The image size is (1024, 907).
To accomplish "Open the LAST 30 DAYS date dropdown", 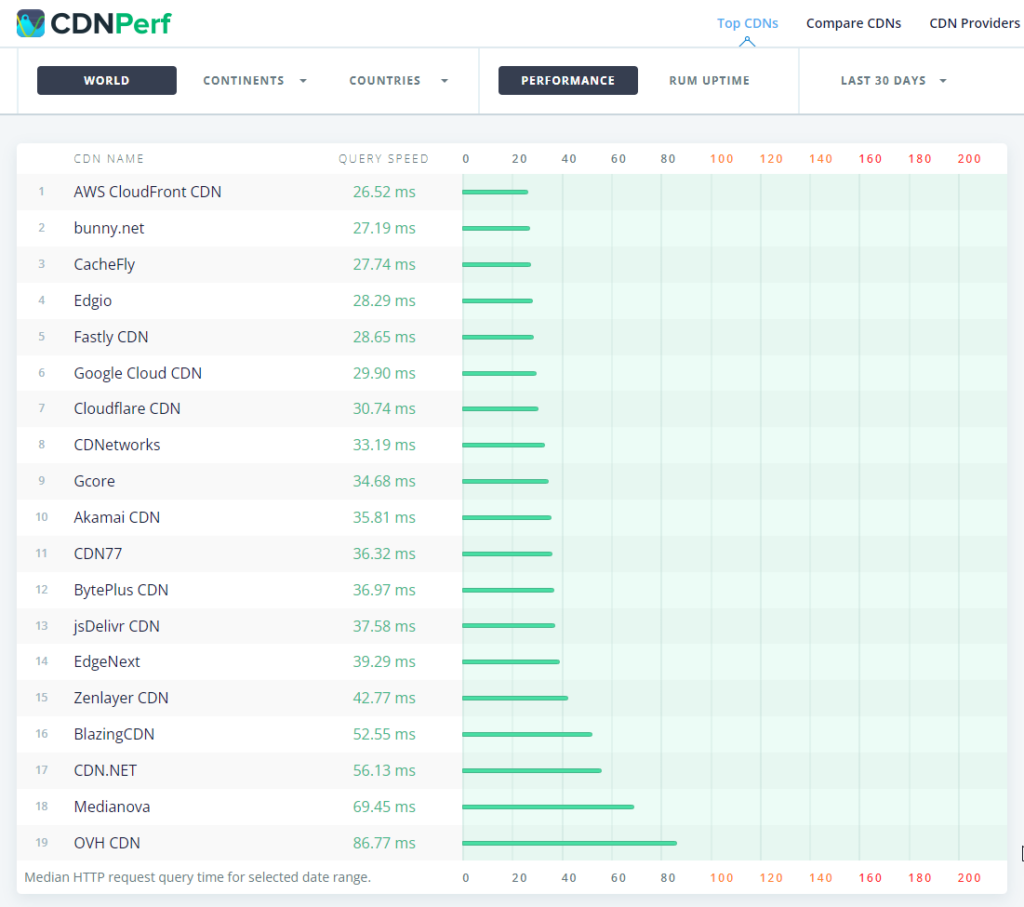I will pos(893,80).
